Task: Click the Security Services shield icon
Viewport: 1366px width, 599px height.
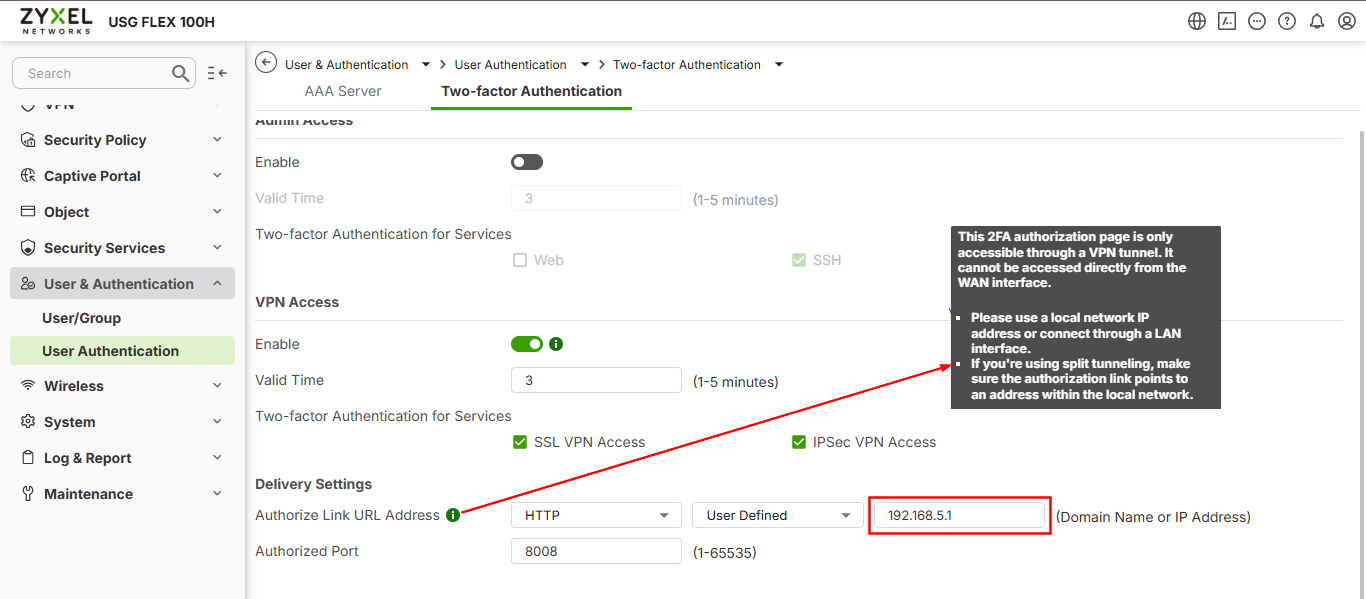Action: coord(28,248)
